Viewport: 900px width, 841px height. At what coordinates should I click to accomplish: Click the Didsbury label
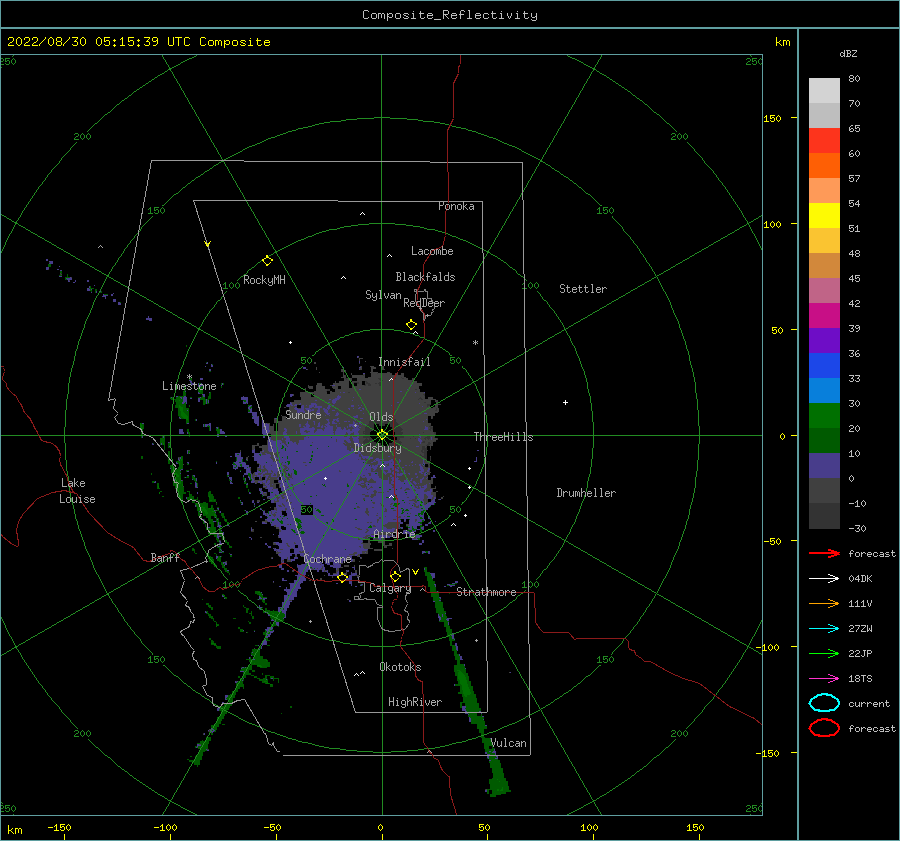(377, 448)
